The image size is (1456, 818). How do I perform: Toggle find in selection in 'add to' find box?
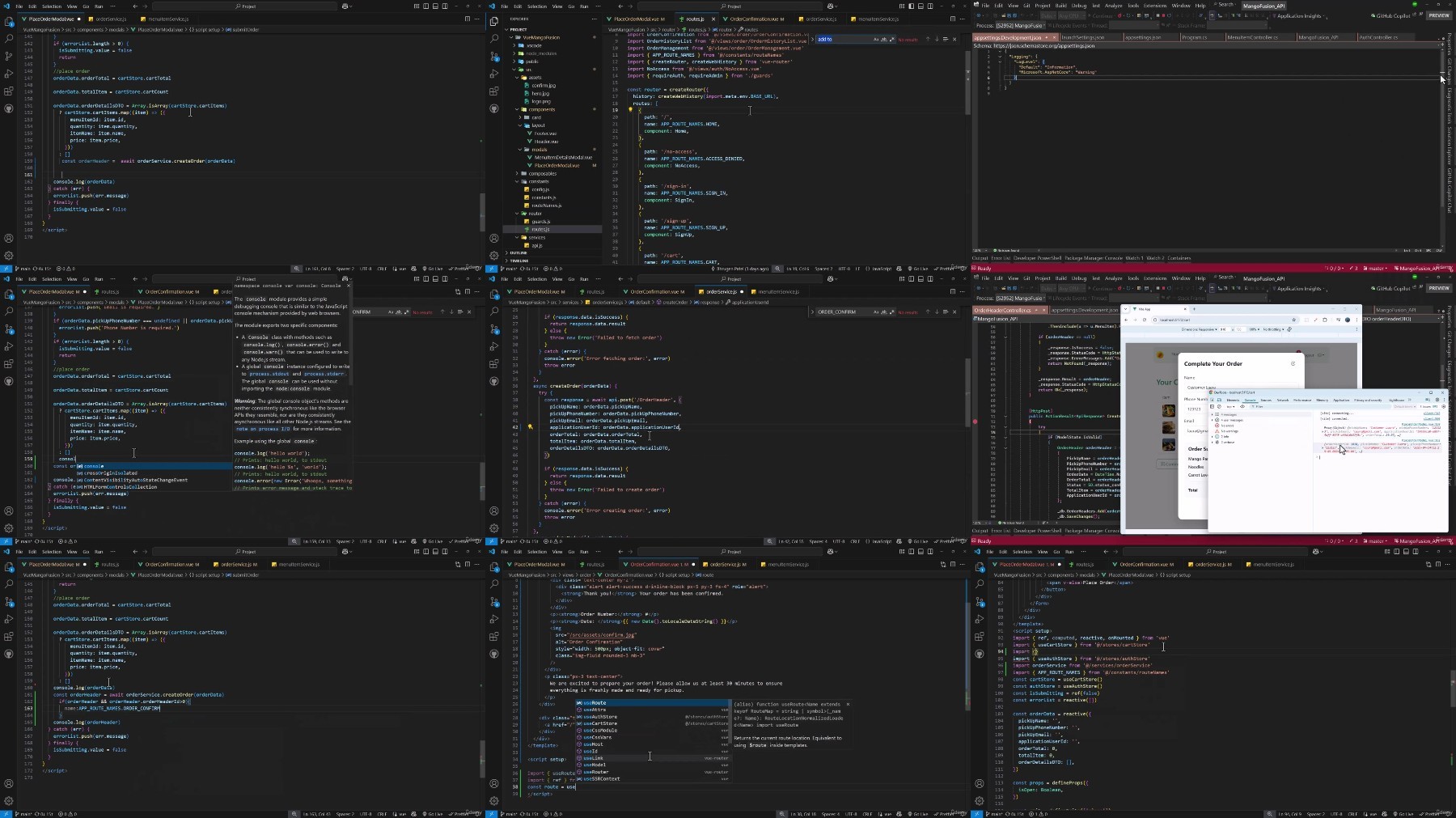(946, 39)
